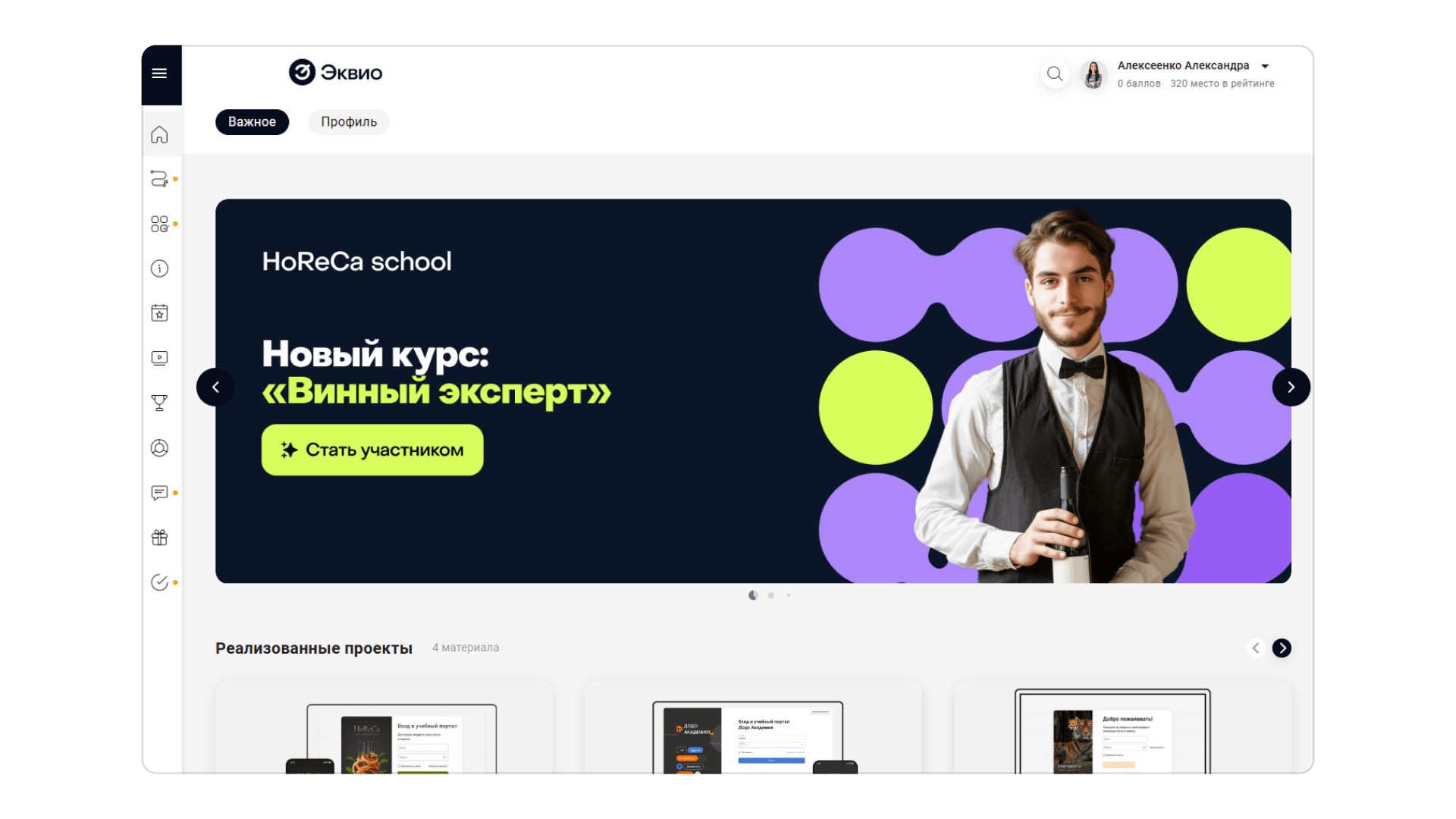
Task: Click the search magnifier icon
Action: point(1055,74)
